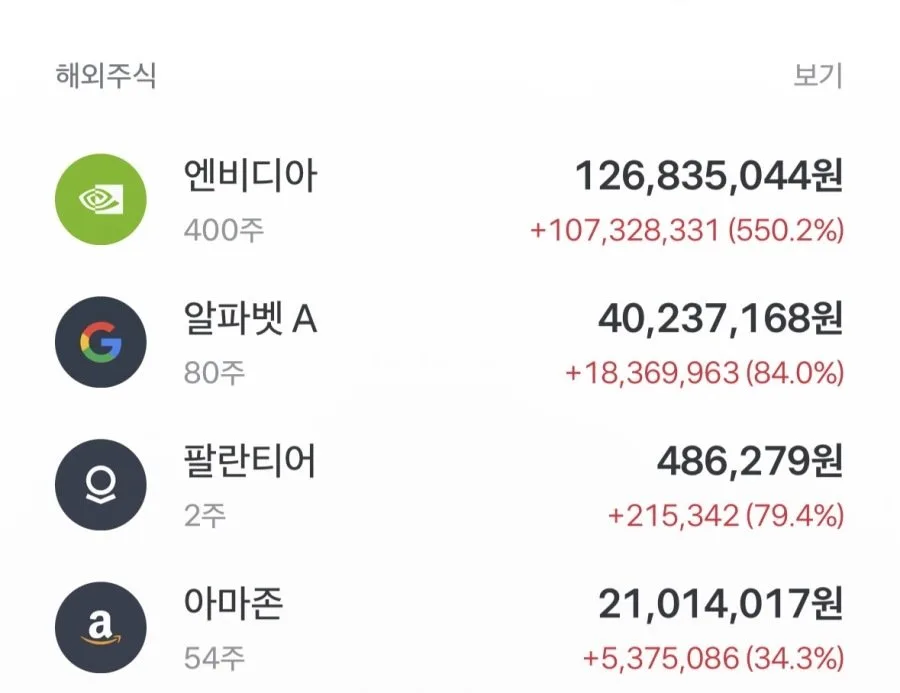
Task: Tap the Palantir logo icon
Action: (x=100, y=485)
